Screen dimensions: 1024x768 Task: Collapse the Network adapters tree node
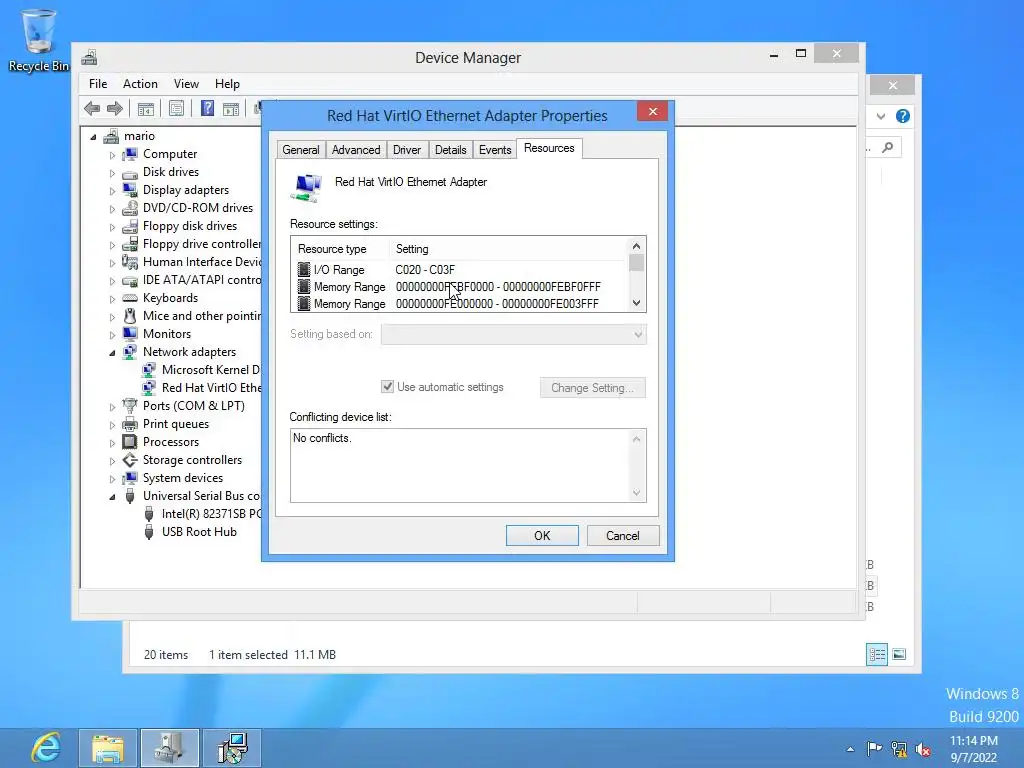coord(112,353)
